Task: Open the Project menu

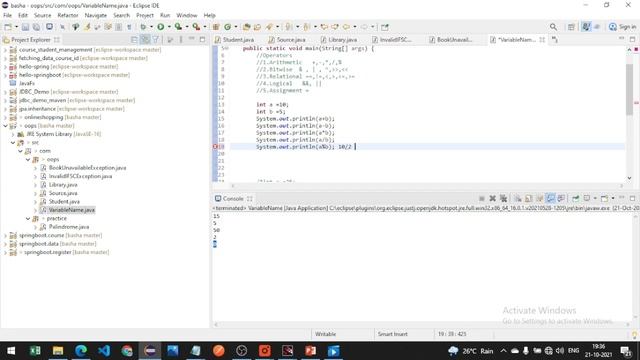Action: pos(145,15)
